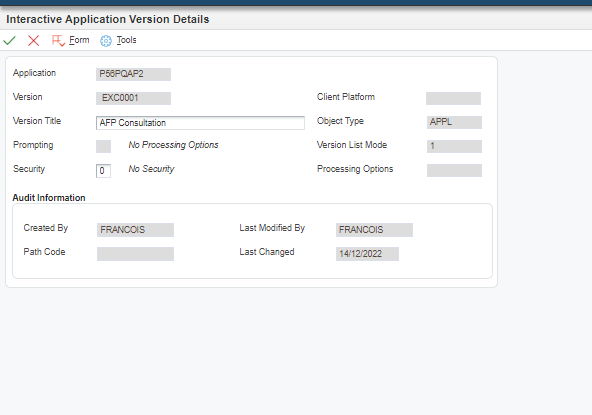Click the Form exit icon
Image resolution: width=592 pixels, height=415 pixels.
[58, 40]
